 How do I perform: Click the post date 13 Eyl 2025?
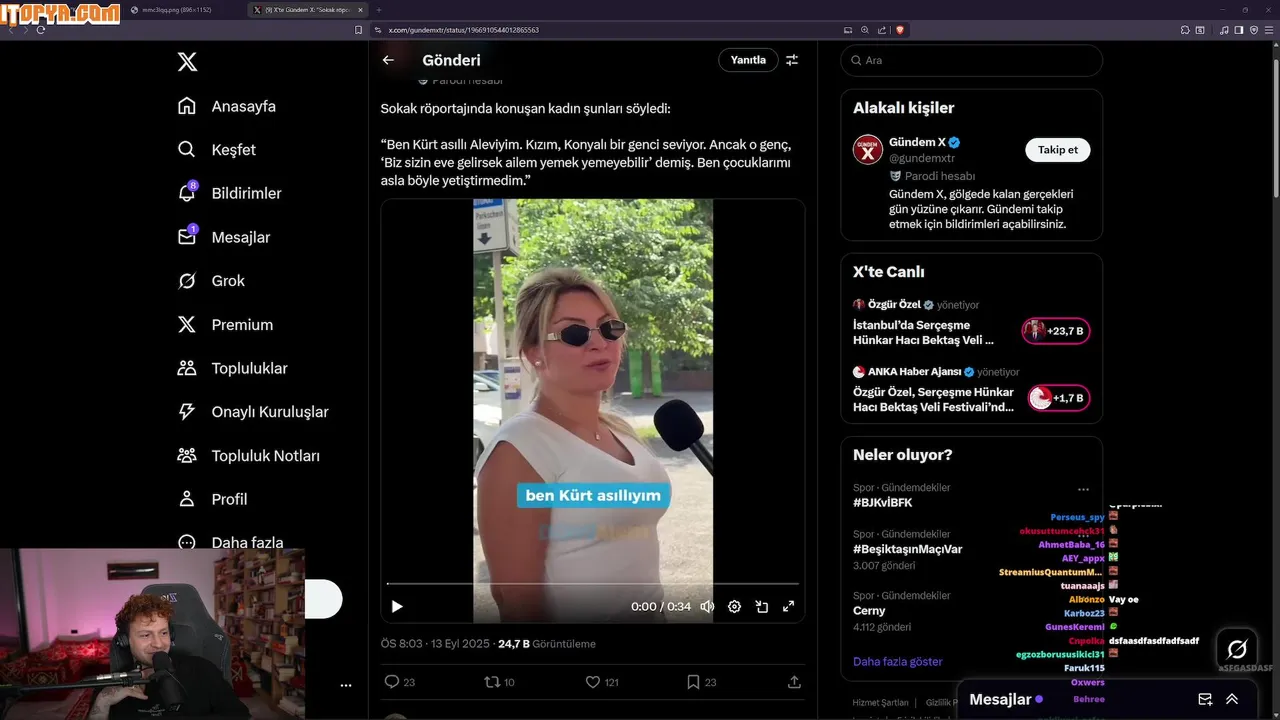coord(460,644)
